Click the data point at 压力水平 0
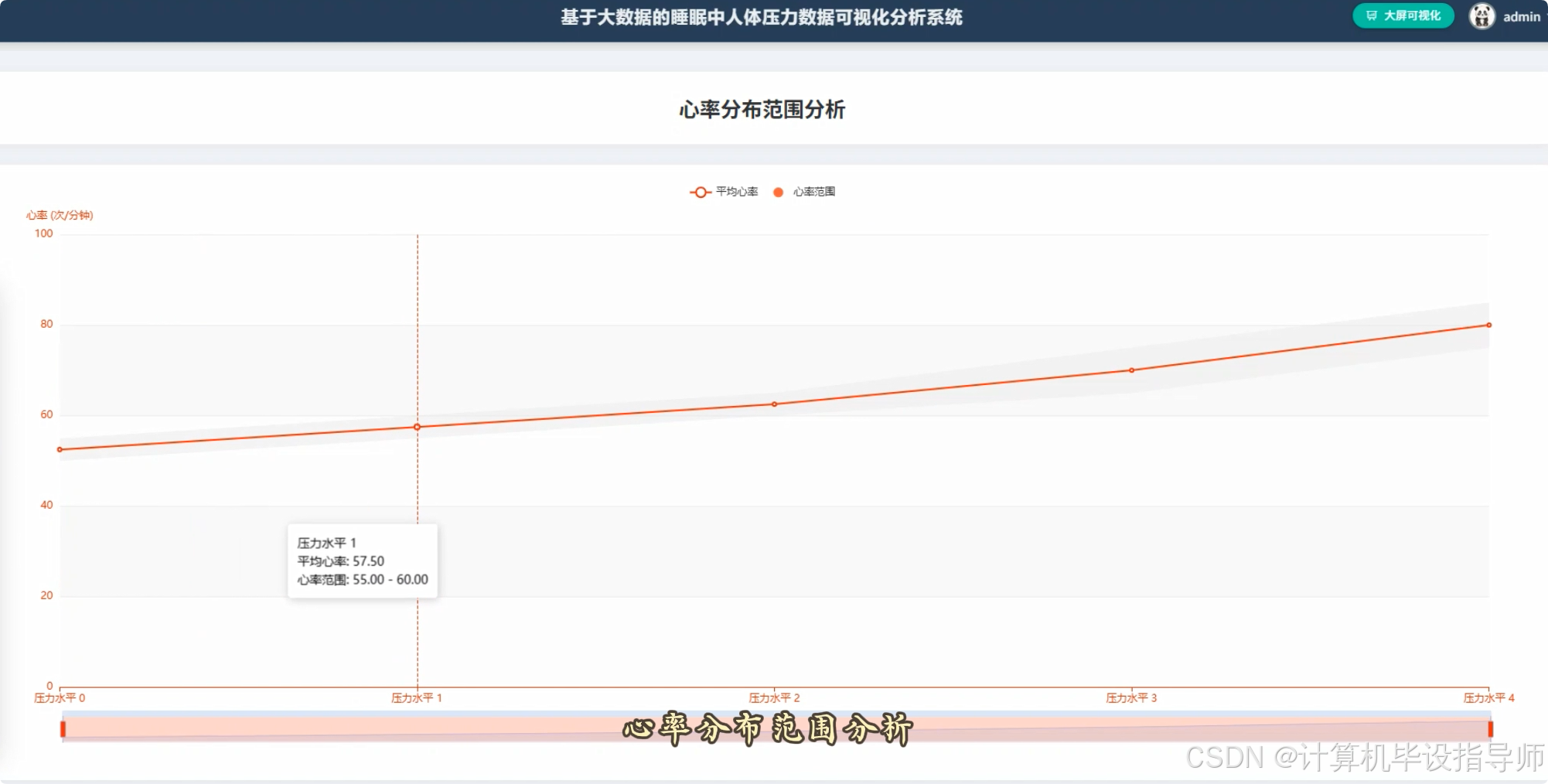This screenshot has height=784, width=1548. 60,449
